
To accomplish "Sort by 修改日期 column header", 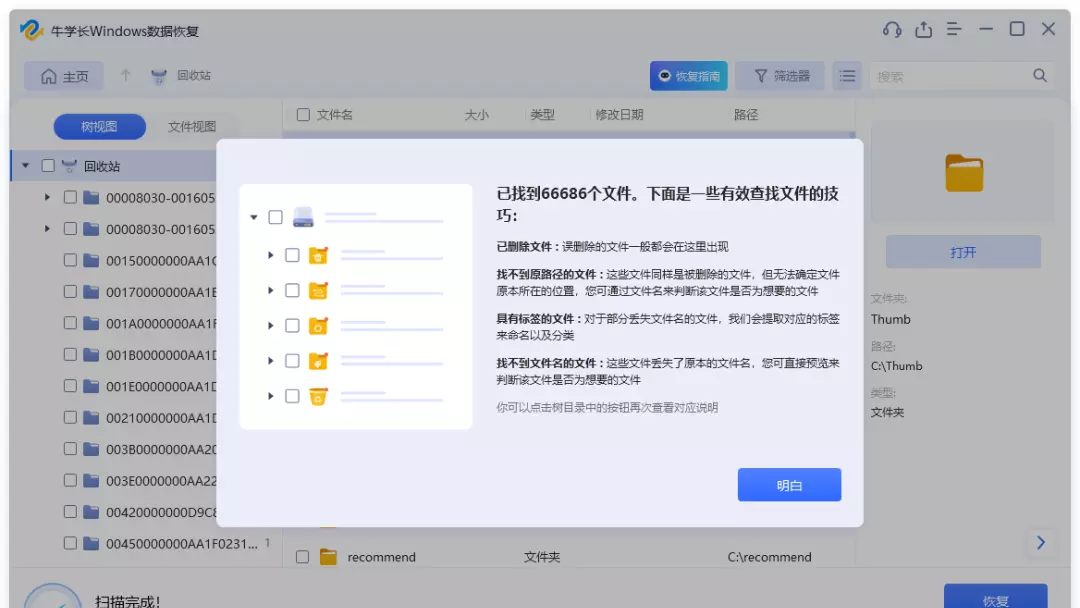I will tap(619, 115).
